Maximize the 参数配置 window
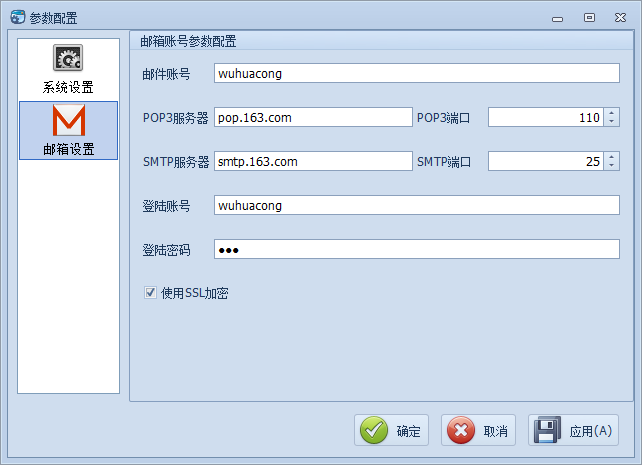The height and width of the screenshot is (465, 642). click(589, 18)
